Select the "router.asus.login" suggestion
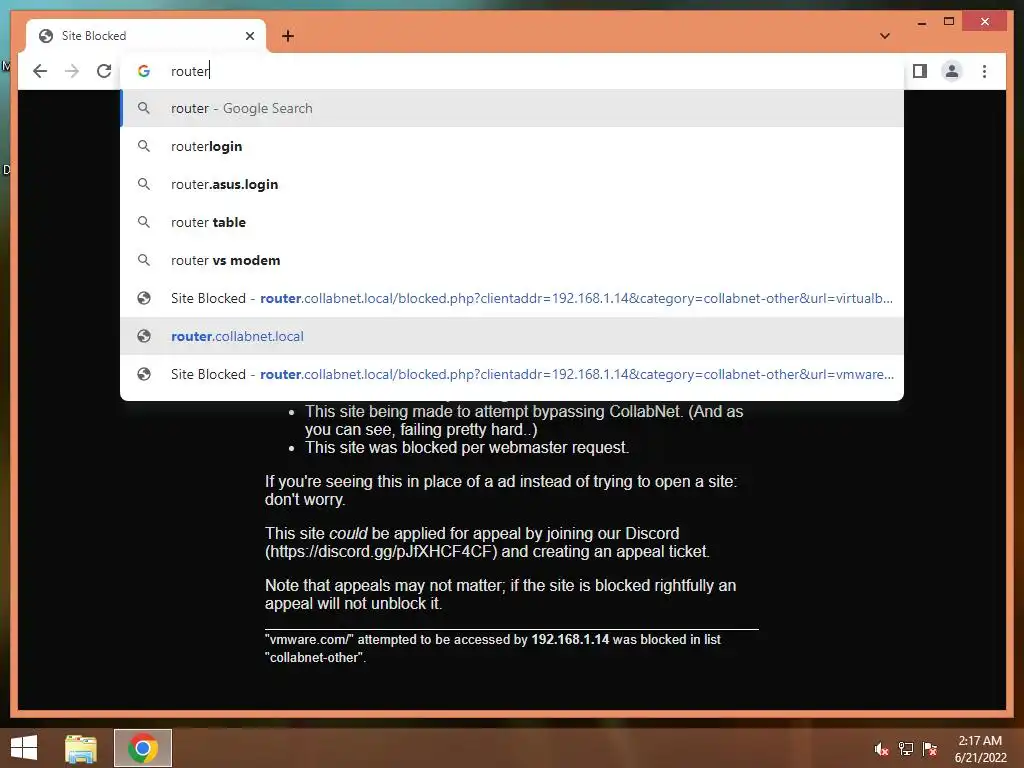Image resolution: width=1024 pixels, height=768 pixels. click(x=512, y=184)
